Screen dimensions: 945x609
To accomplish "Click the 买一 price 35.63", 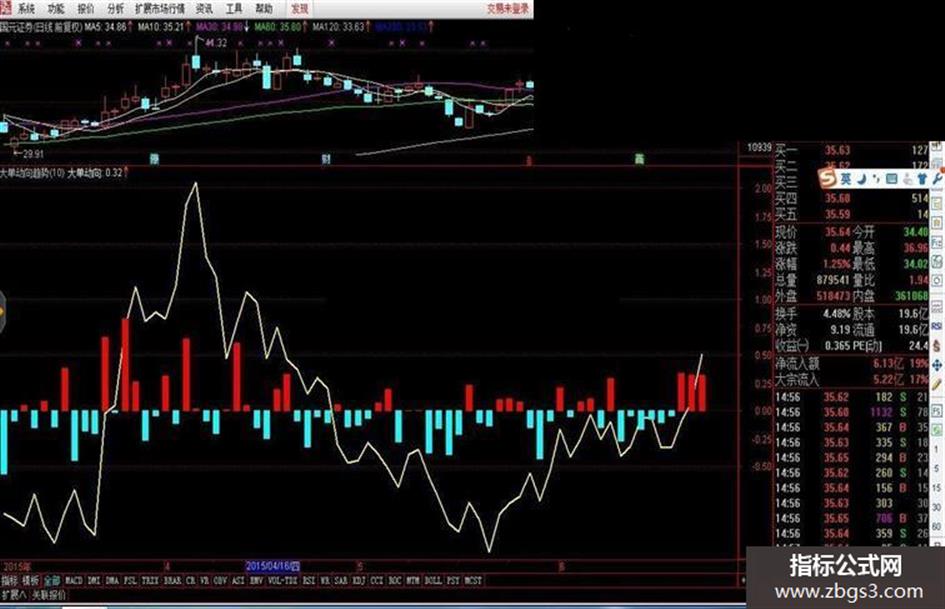I will click(837, 150).
